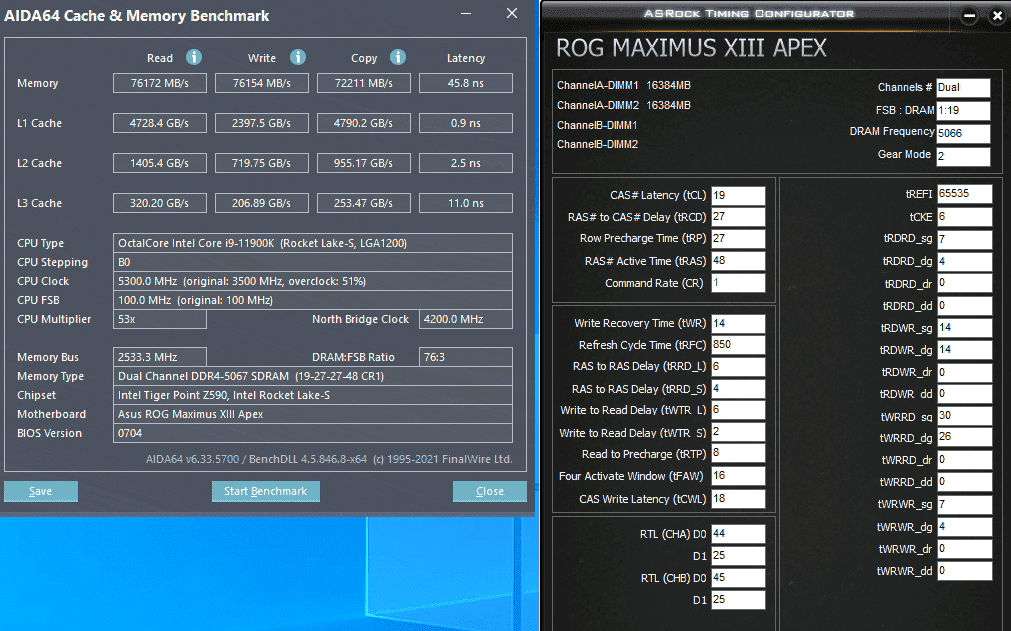The height and width of the screenshot is (631, 1011).
Task: Click the Gear Mode field
Action: pyautogui.click(x=963, y=156)
